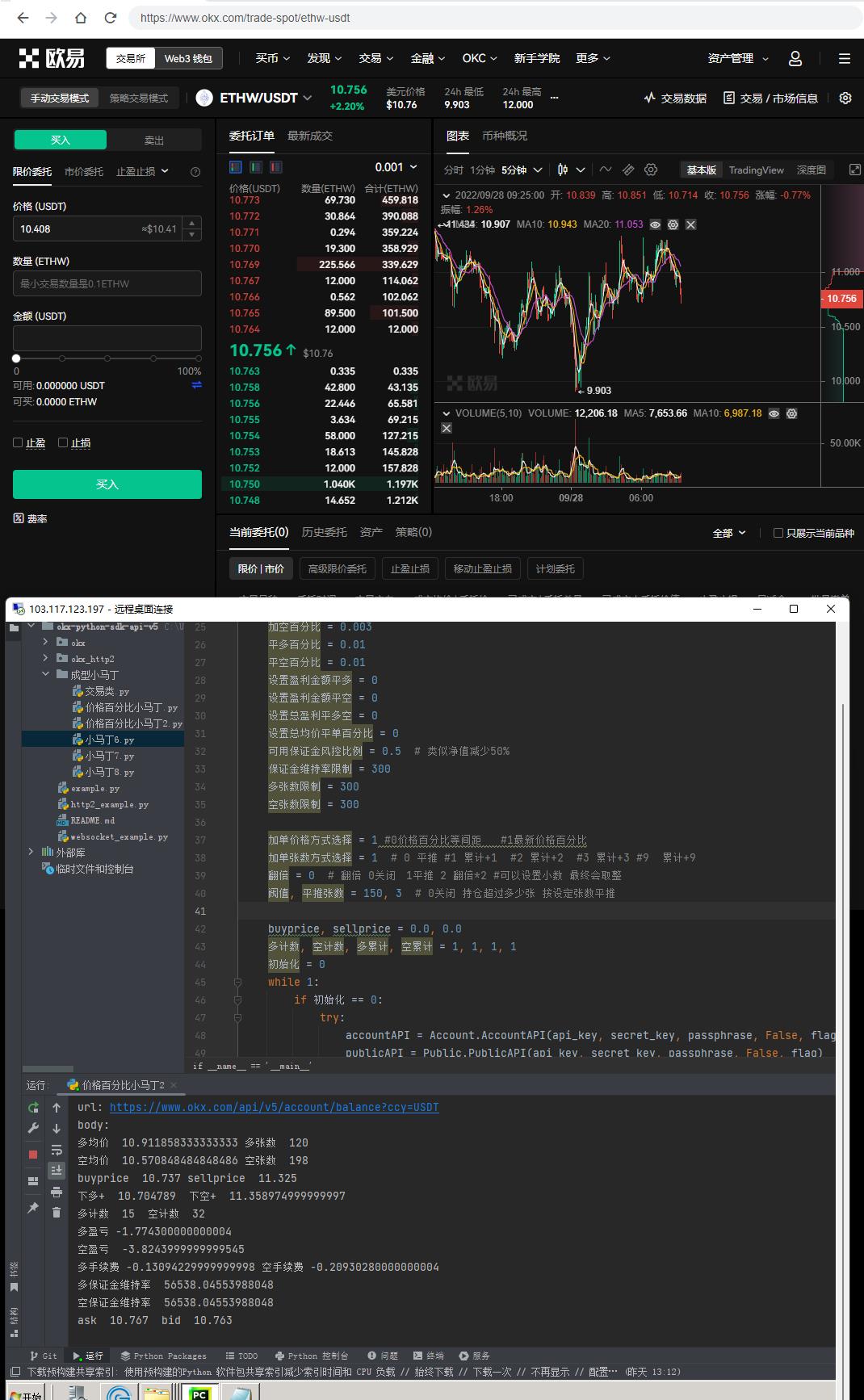Click the green 买入 submit button

[107, 484]
